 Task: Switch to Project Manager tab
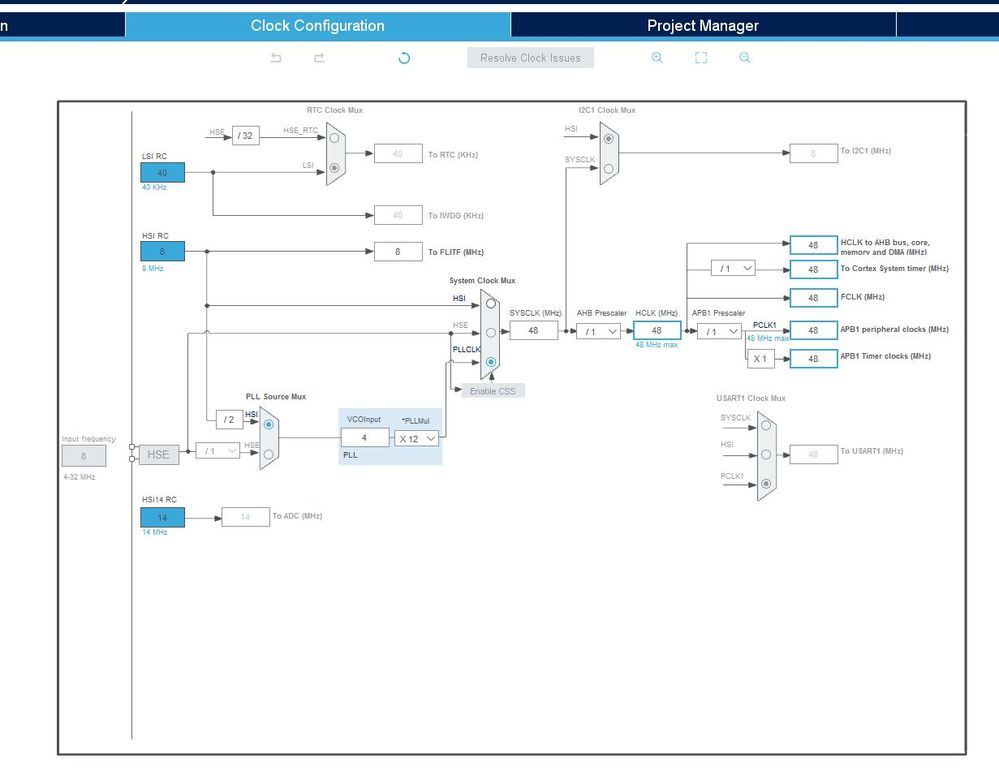[703, 25]
